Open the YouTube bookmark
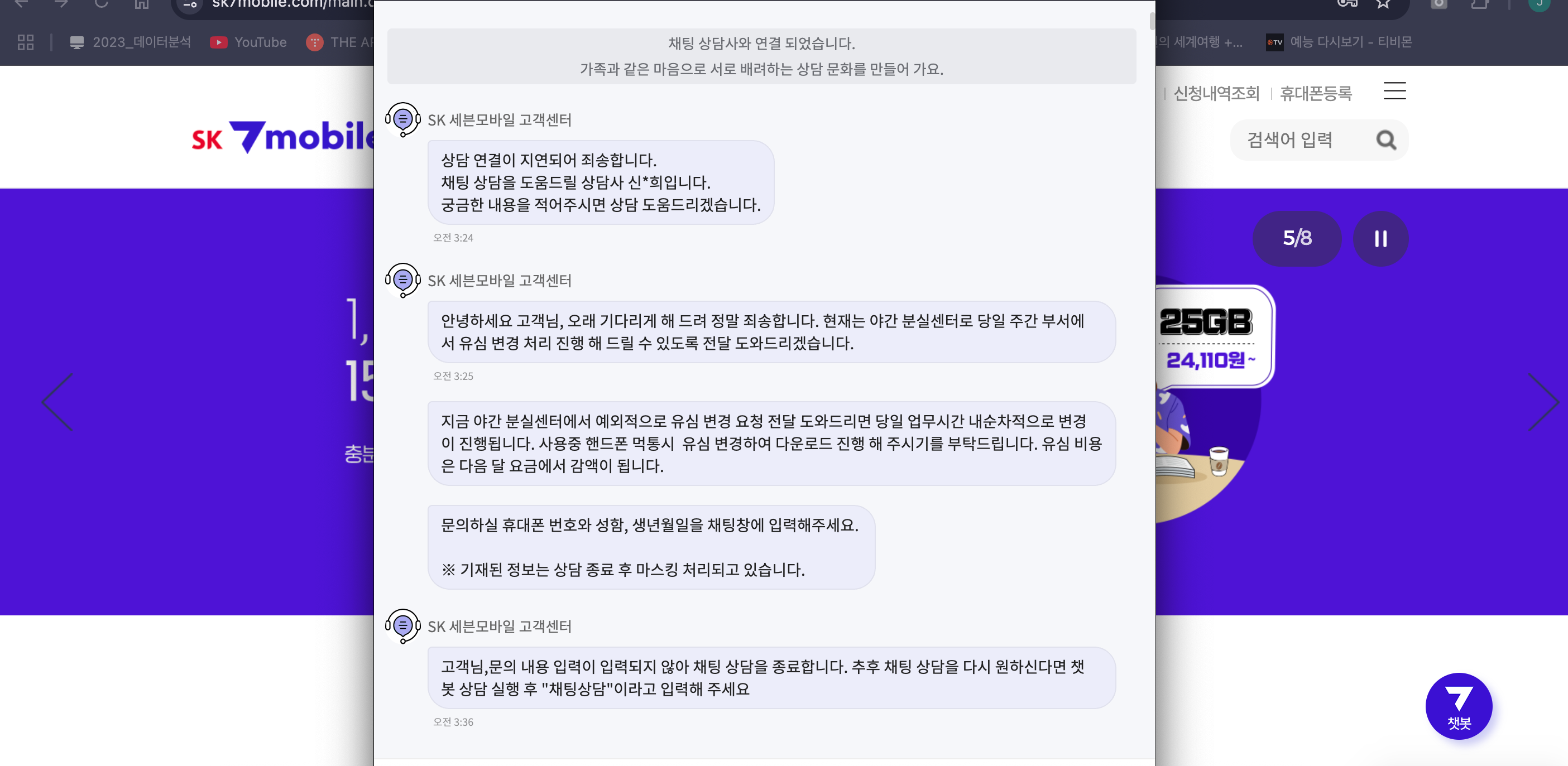Screen dimensions: 1568x766 coord(248,42)
